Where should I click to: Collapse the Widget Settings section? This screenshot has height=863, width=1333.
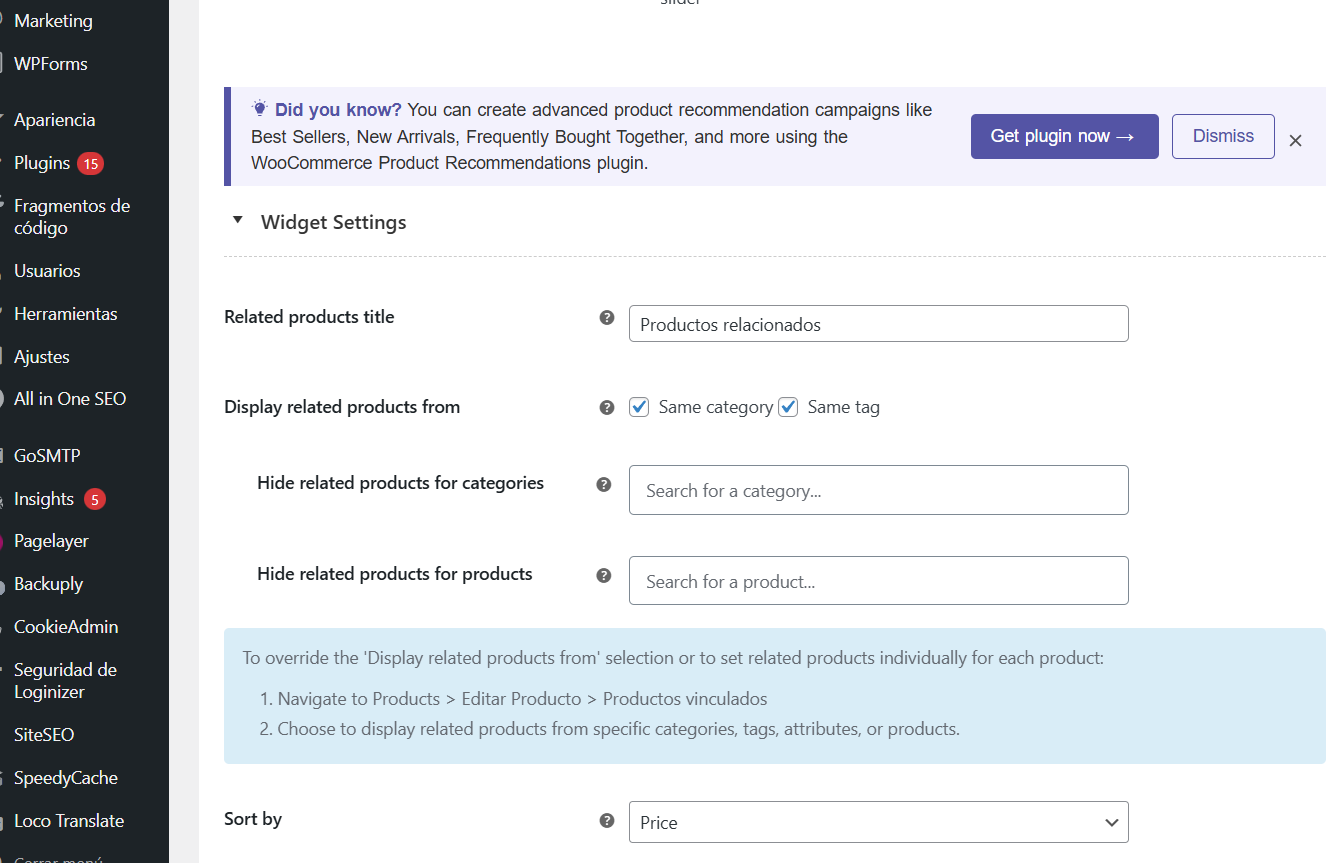click(x=238, y=221)
